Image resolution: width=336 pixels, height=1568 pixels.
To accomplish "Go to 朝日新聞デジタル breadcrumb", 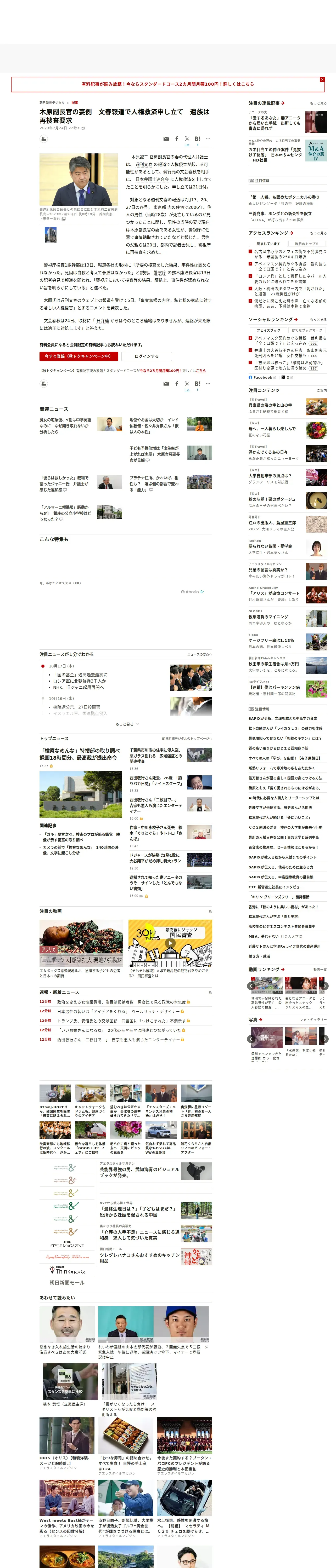I will click(x=52, y=103).
